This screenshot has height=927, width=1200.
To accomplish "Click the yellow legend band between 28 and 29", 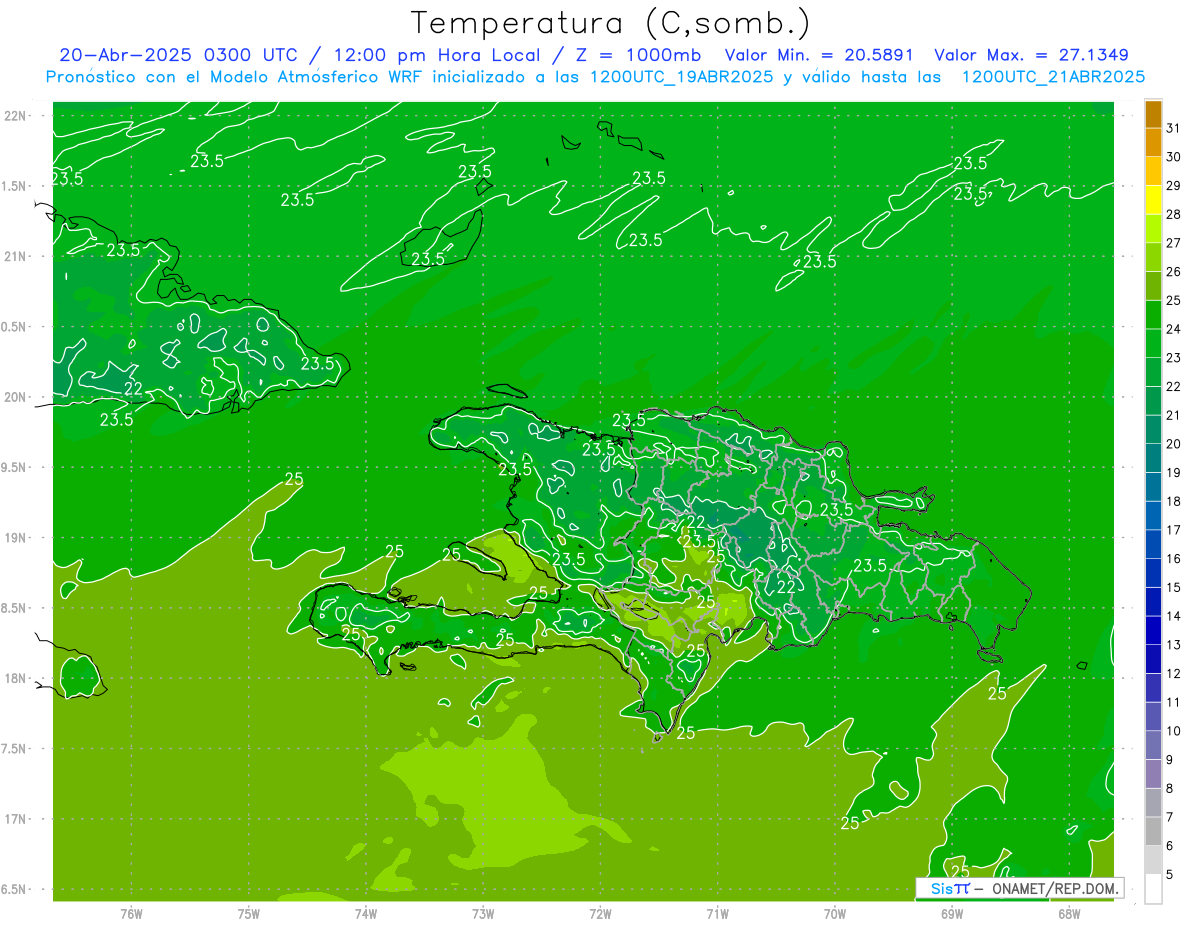I will (x=1153, y=200).
